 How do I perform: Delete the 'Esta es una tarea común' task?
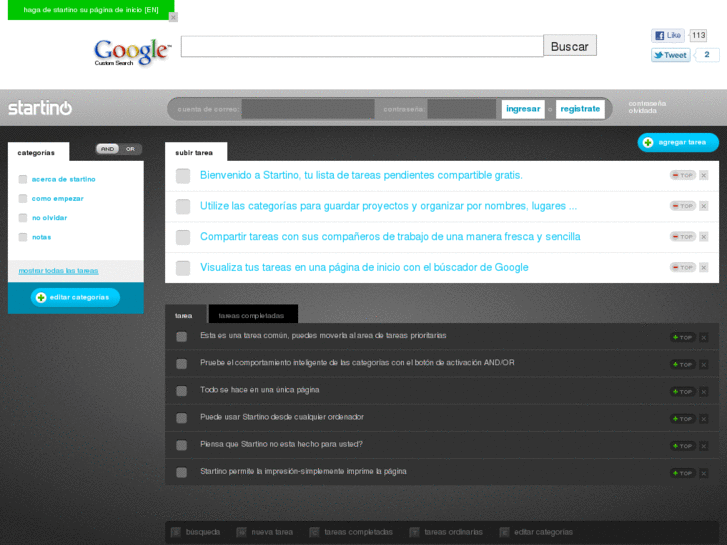pyautogui.click(x=704, y=337)
